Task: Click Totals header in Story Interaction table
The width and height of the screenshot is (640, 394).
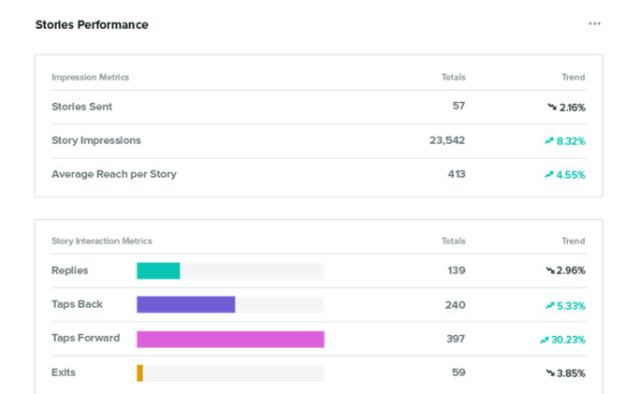Action: click(x=453, y=241)
